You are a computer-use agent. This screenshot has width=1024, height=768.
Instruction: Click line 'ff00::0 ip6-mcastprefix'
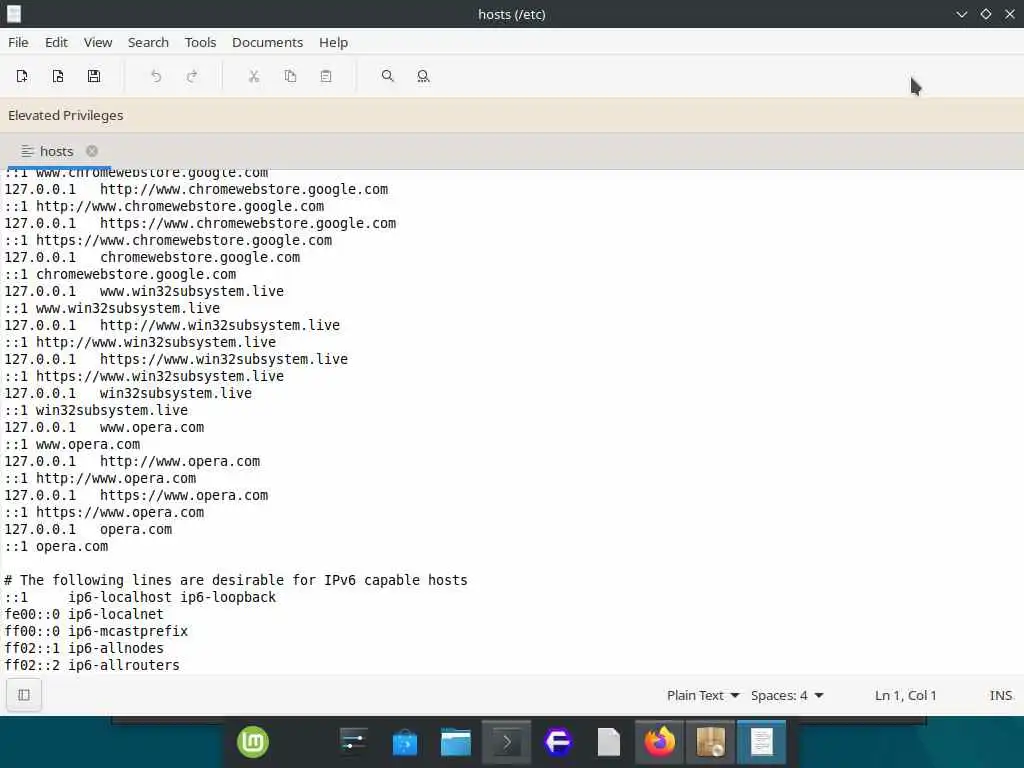[96, 631]
